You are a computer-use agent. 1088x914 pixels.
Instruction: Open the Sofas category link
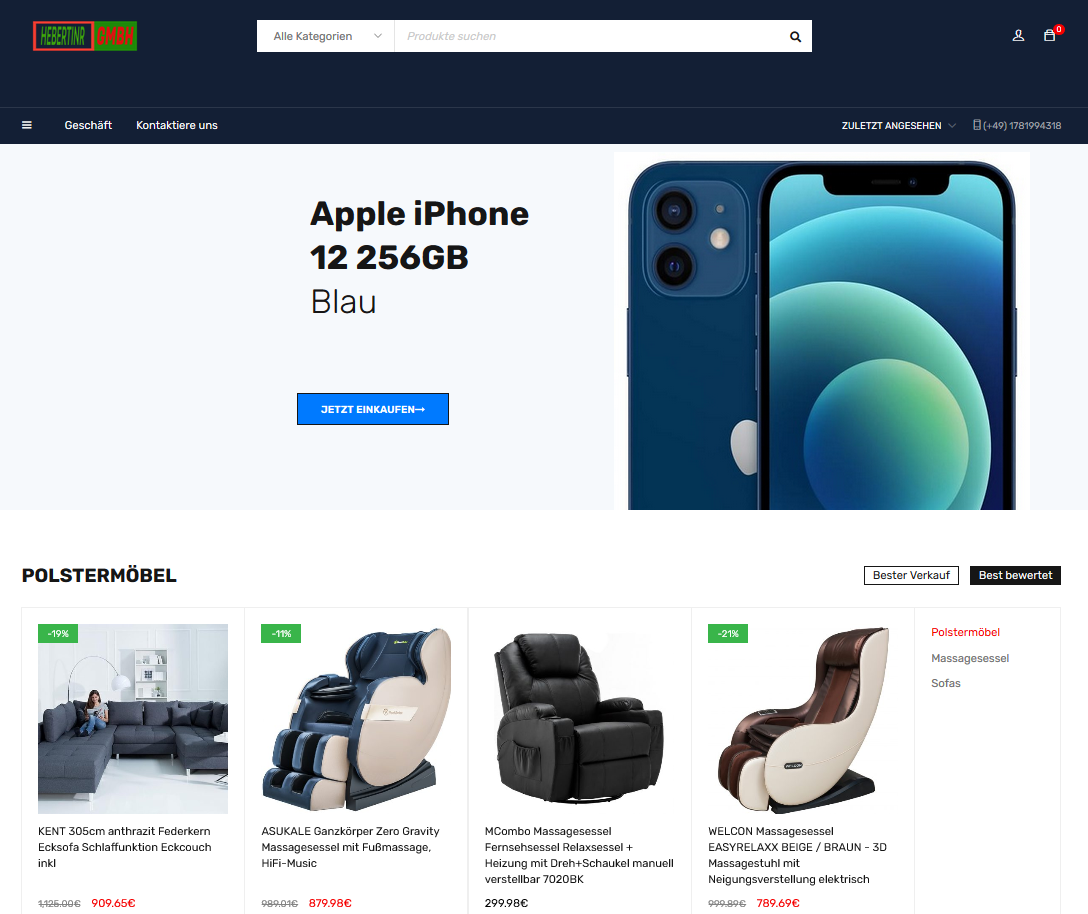click(946, 683)
